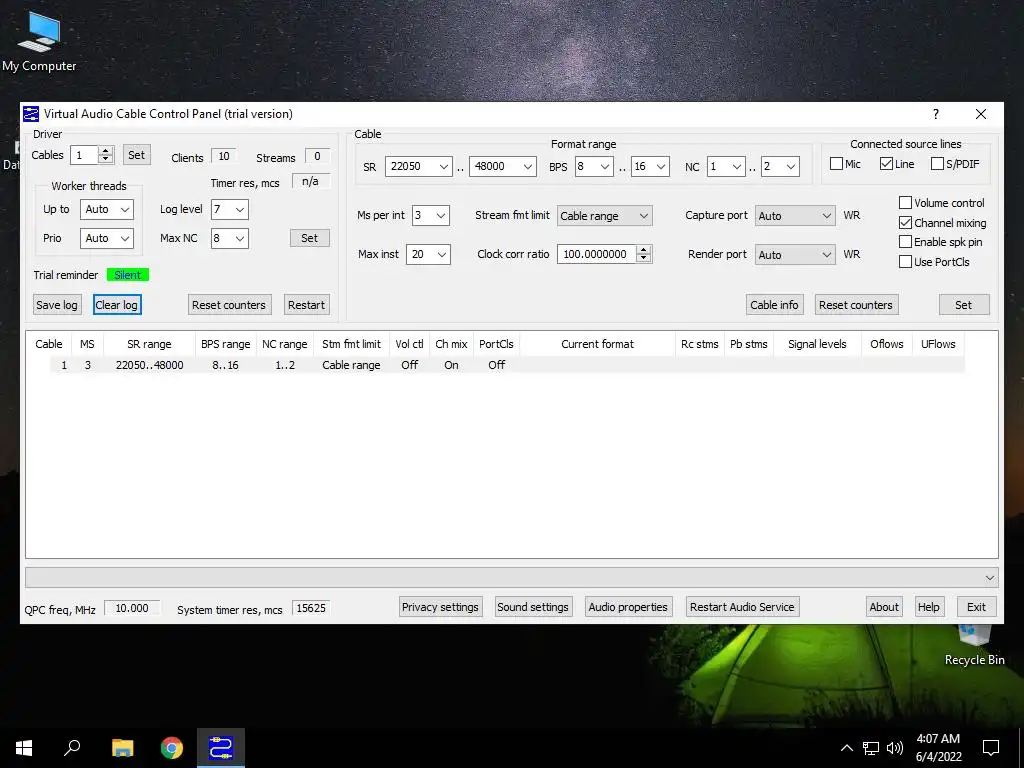Click the Help button

click(x=929, y=607)
